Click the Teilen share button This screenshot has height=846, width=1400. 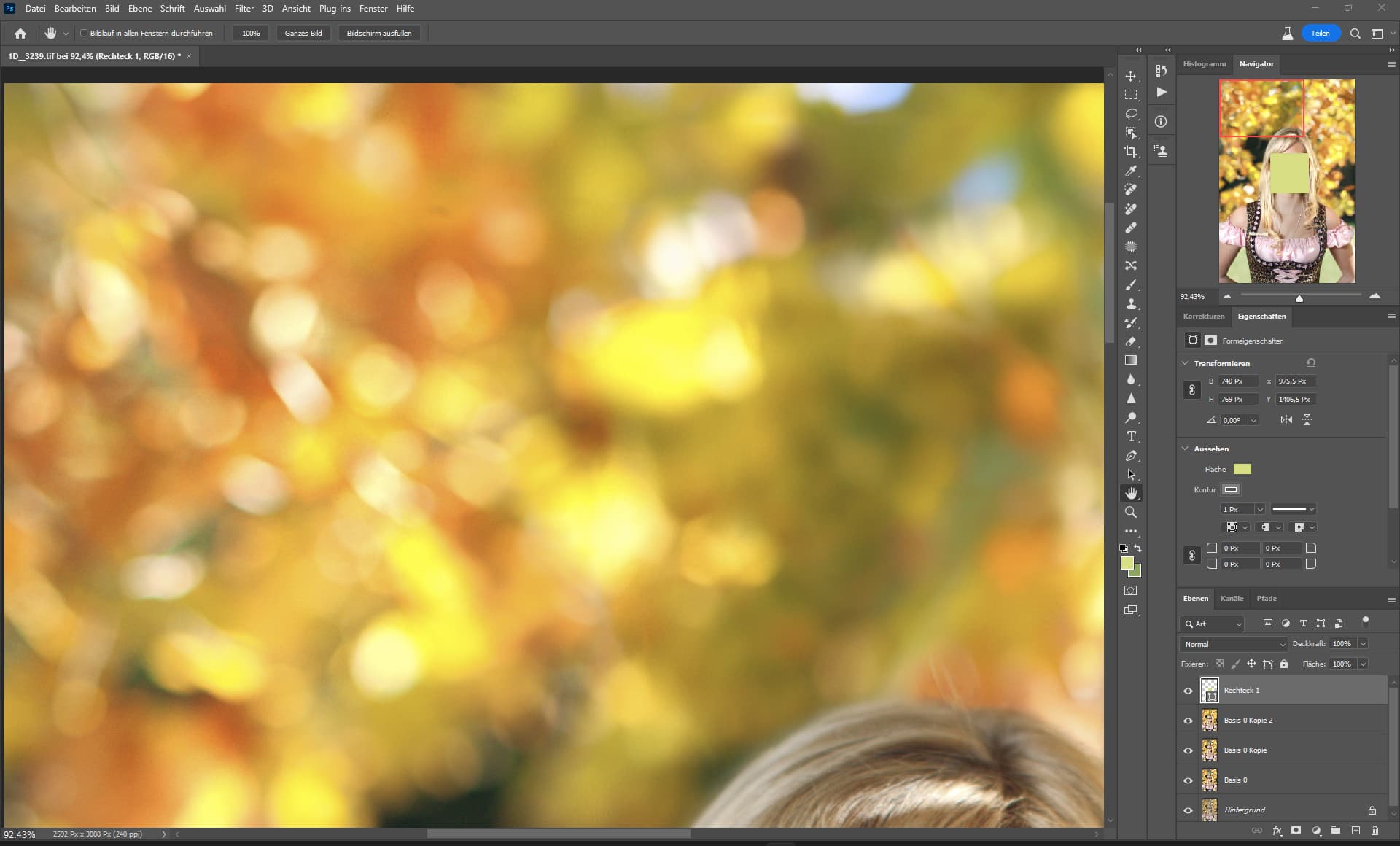(1321, 33)
